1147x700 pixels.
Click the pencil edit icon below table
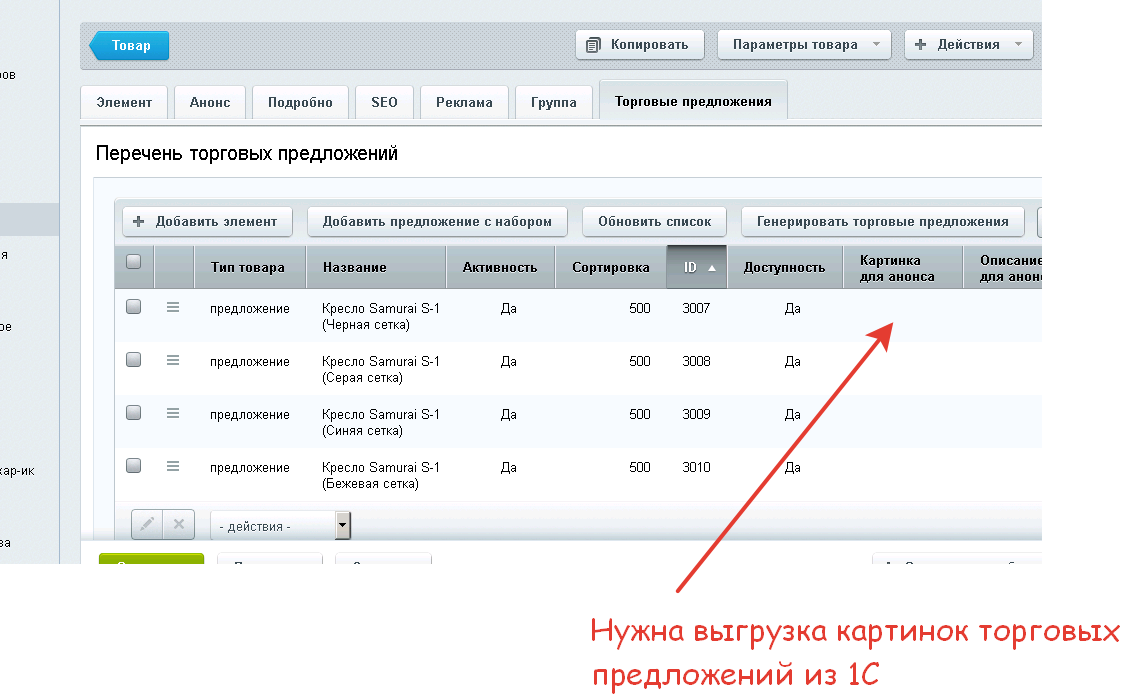(x=146, y=524)
